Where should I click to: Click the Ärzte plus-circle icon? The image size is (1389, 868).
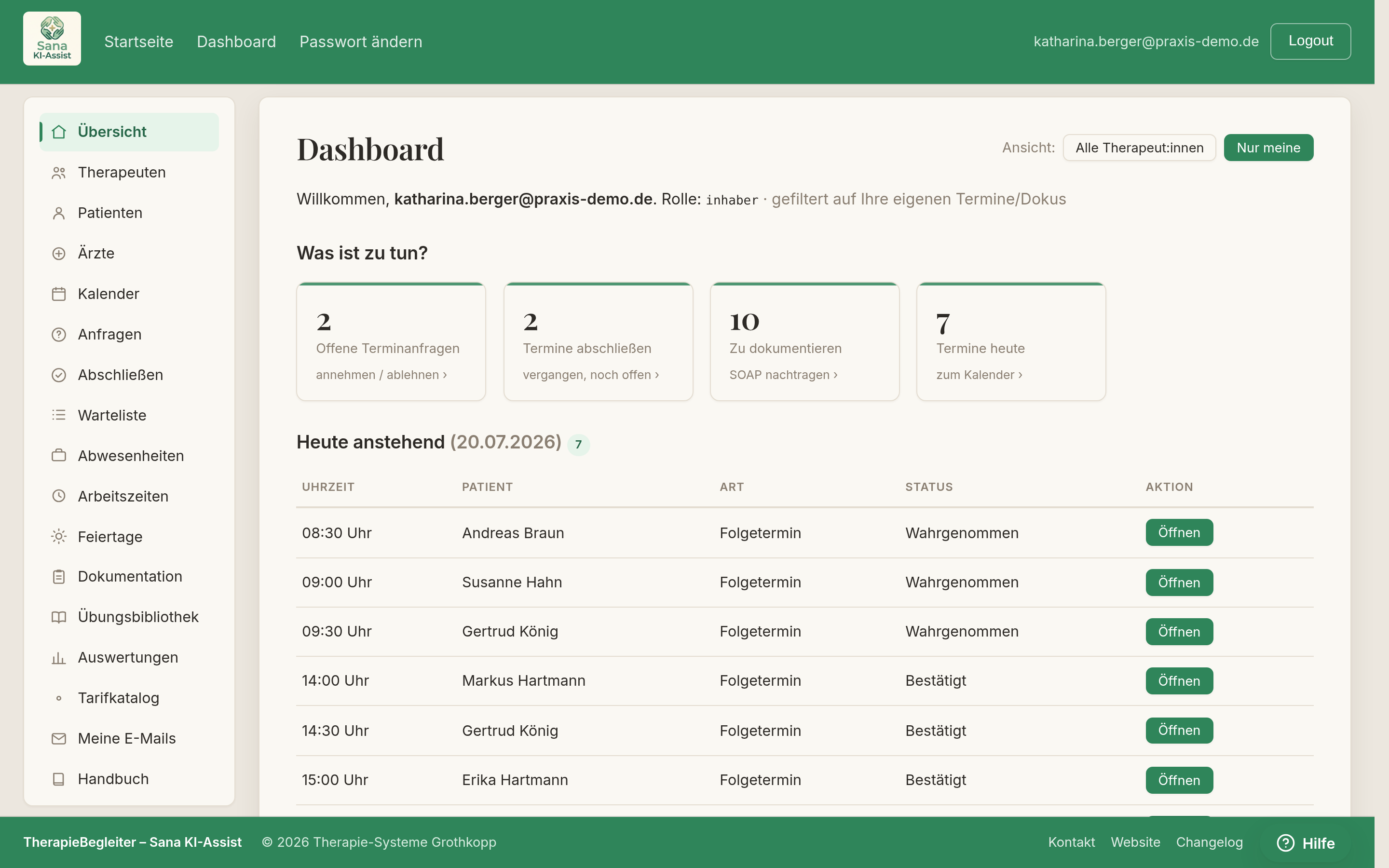(58, 254)
